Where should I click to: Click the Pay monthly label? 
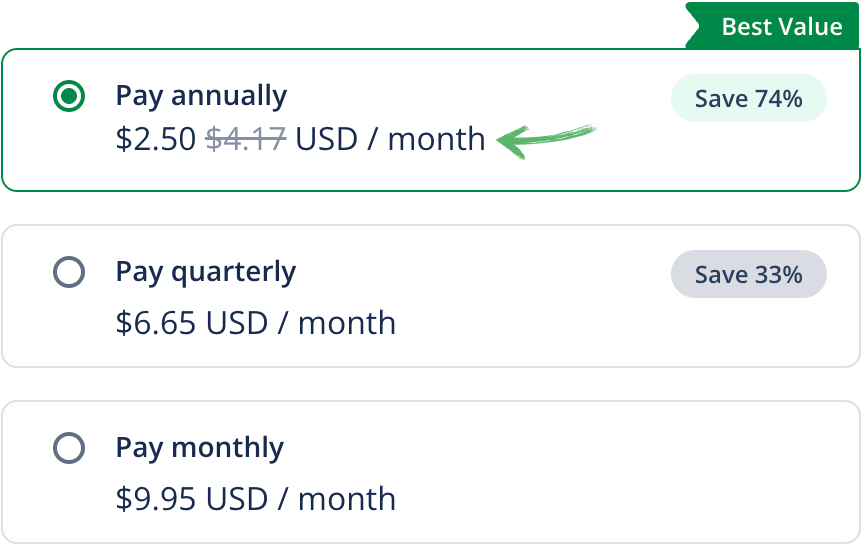pos(200,448)
